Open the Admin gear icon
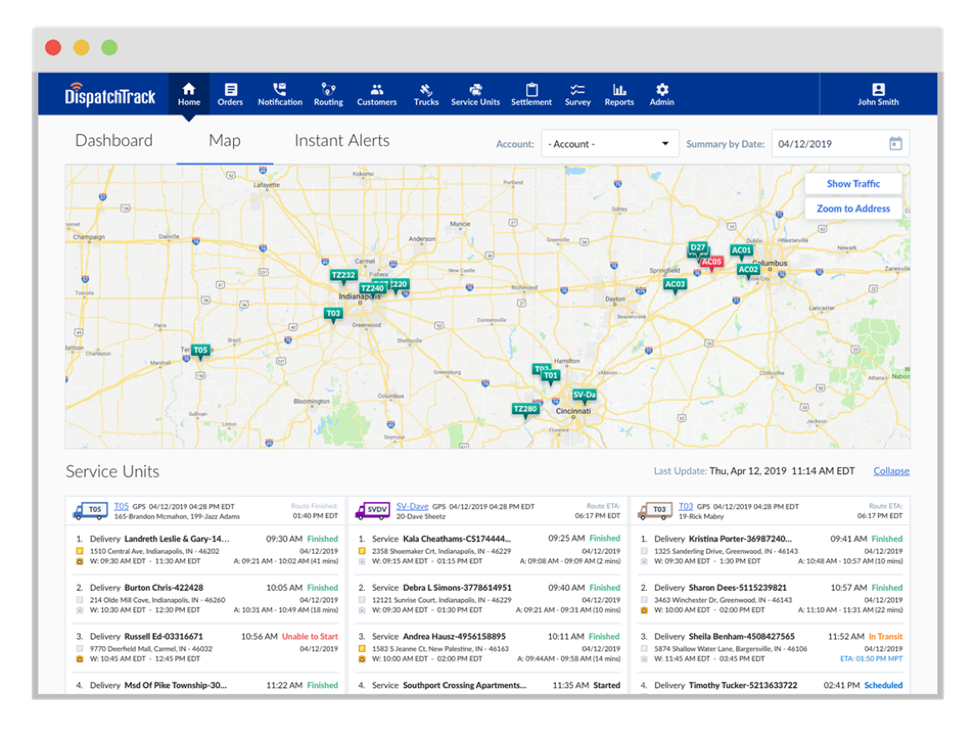This screenshot has width=974, height=735. click(x=661, y=94)
